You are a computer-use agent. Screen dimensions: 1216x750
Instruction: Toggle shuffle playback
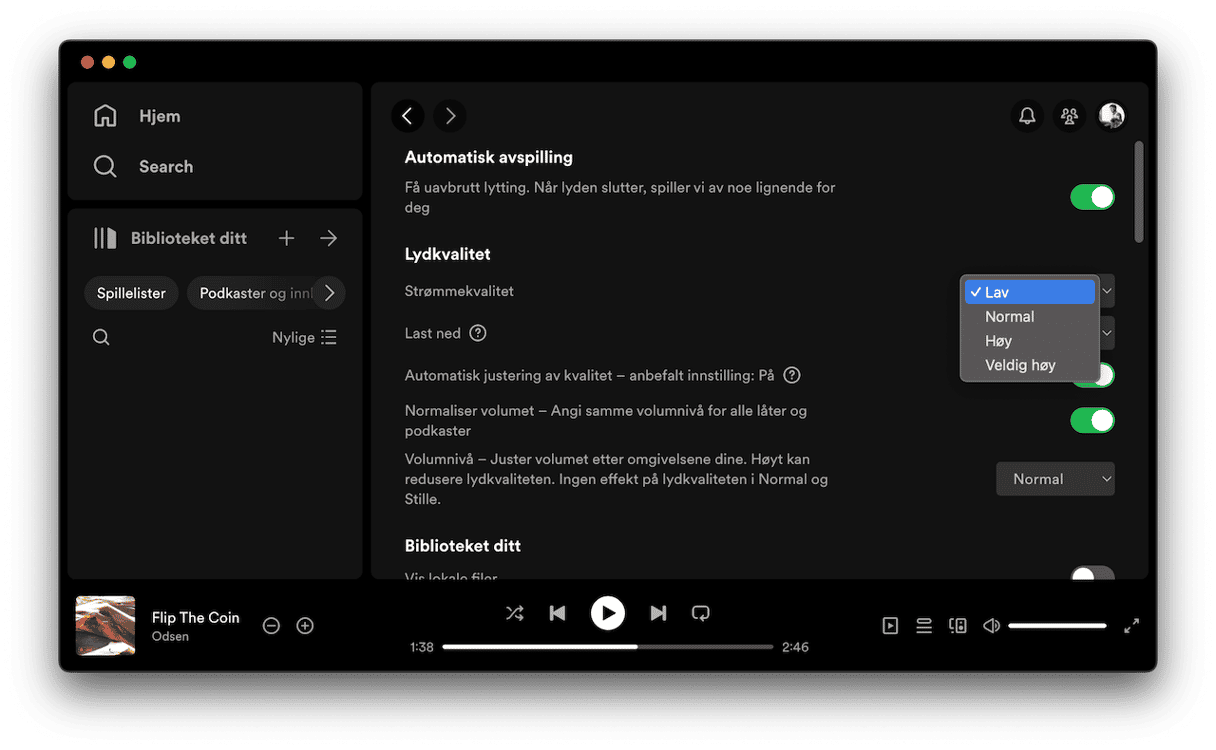514,613
